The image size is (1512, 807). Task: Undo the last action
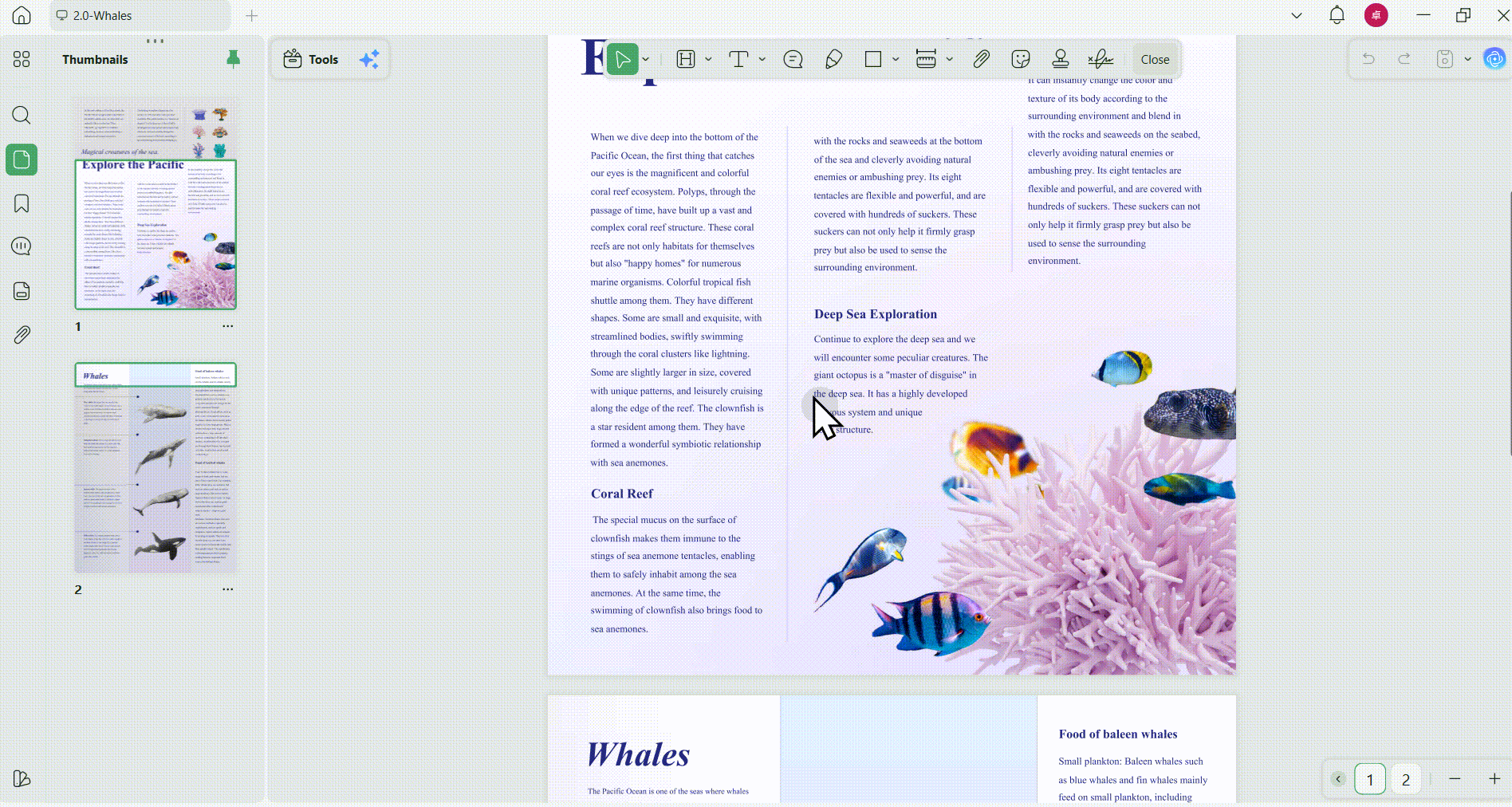[1368, 59]
